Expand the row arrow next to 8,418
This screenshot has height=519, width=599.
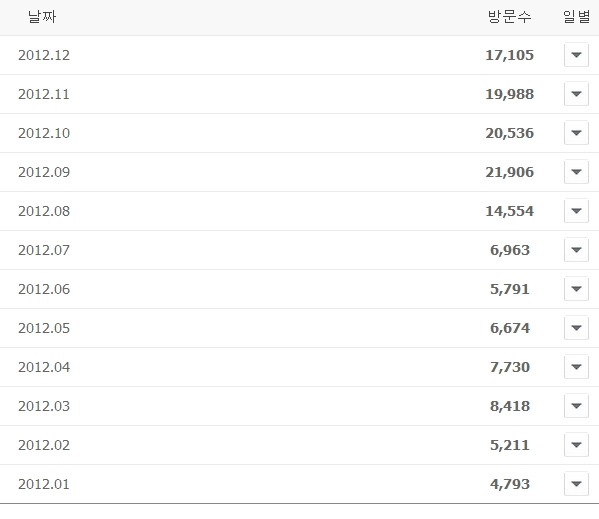(576, 406)
